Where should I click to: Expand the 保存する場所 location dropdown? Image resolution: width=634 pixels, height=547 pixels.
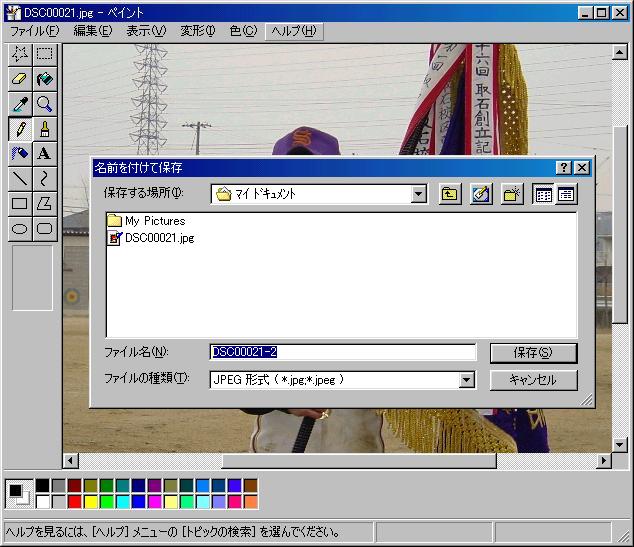[419, 194]
